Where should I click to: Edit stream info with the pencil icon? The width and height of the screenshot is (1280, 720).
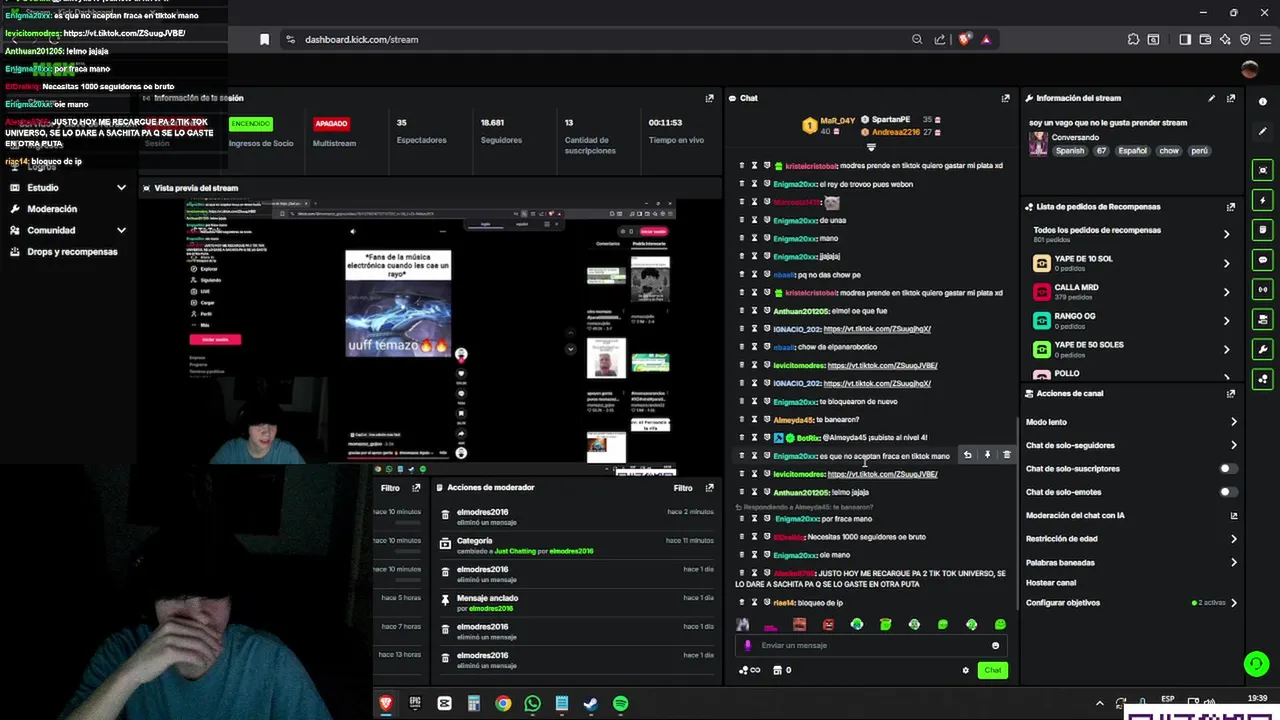[x=1211, y=98]
